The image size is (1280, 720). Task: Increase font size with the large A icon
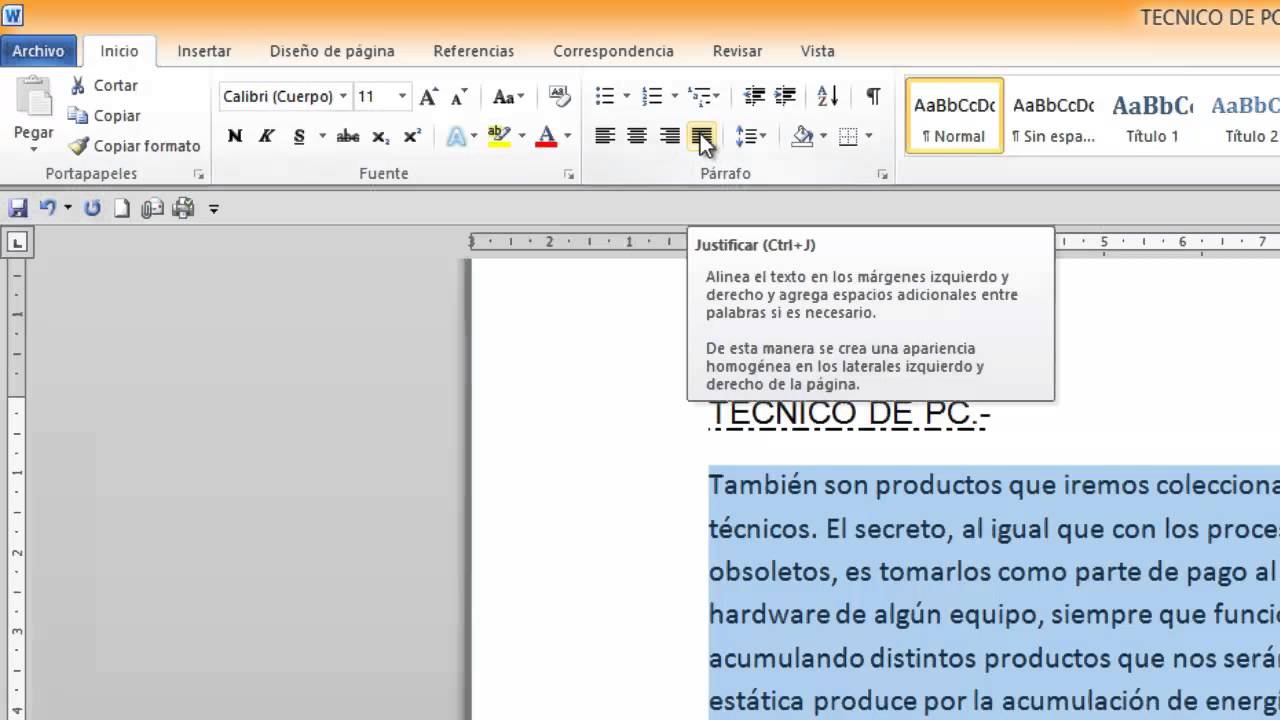[428, 97]
